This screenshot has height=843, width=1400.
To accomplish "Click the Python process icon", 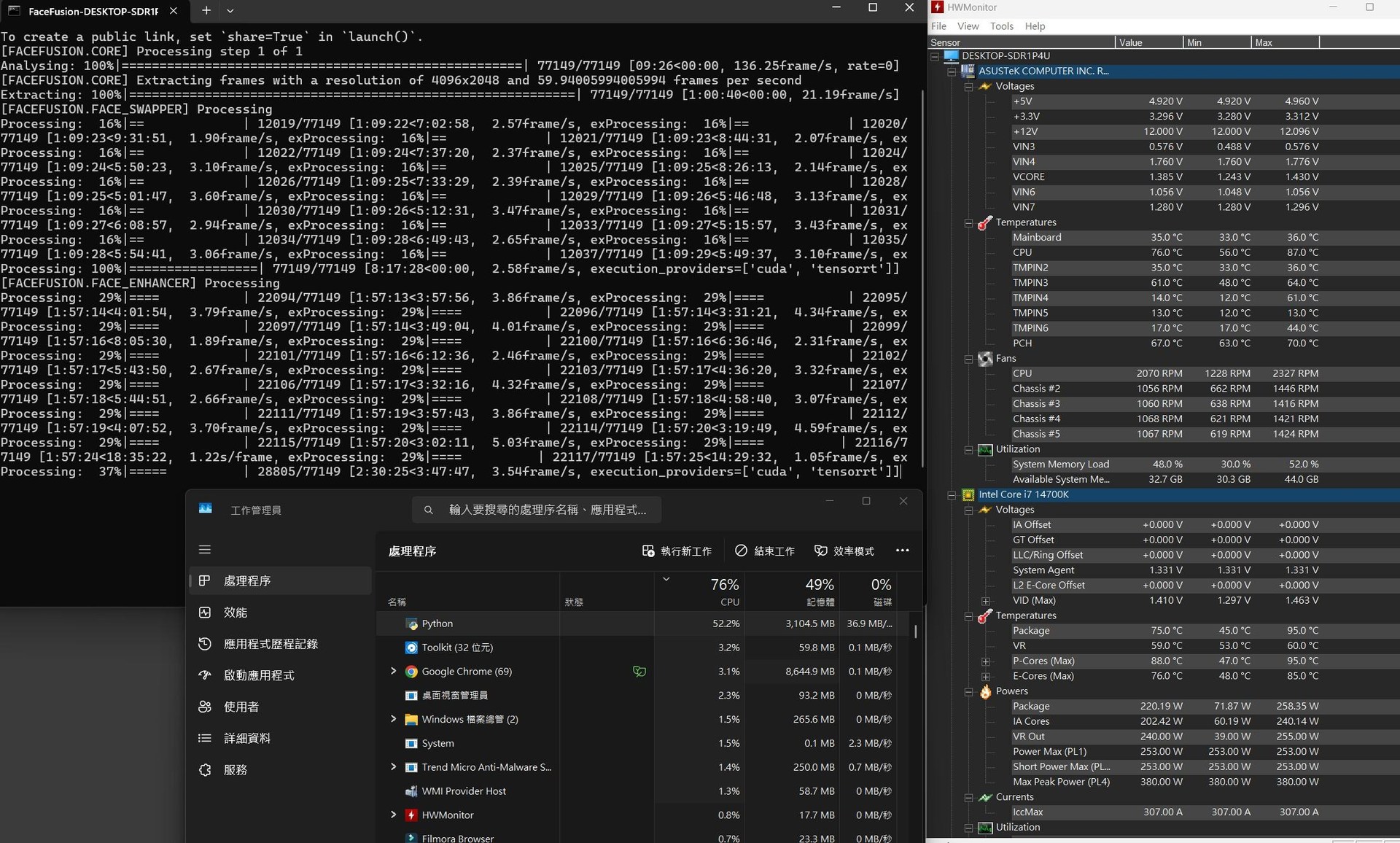I will pos(411,623).
